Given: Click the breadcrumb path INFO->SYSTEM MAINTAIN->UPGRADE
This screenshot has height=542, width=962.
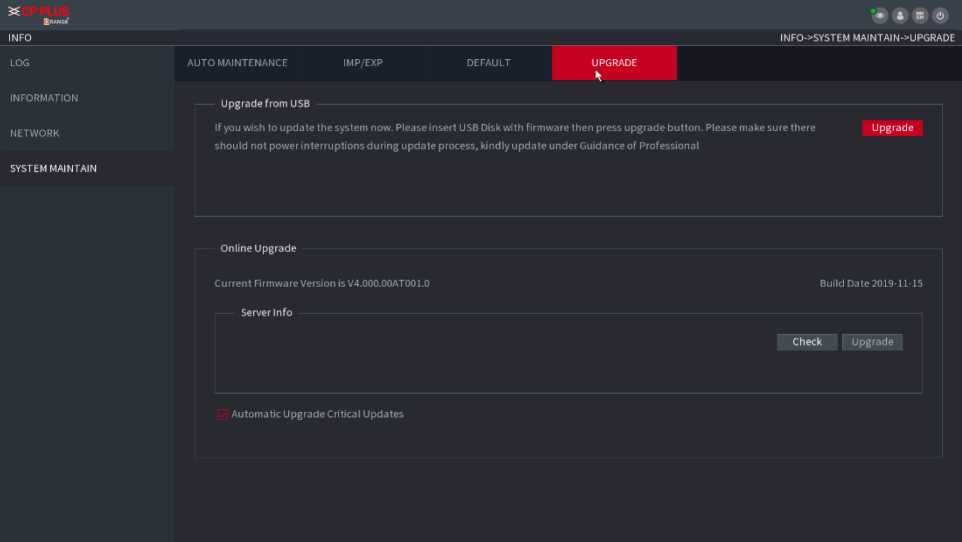Looking at the screenshot, I should [867, 38].
